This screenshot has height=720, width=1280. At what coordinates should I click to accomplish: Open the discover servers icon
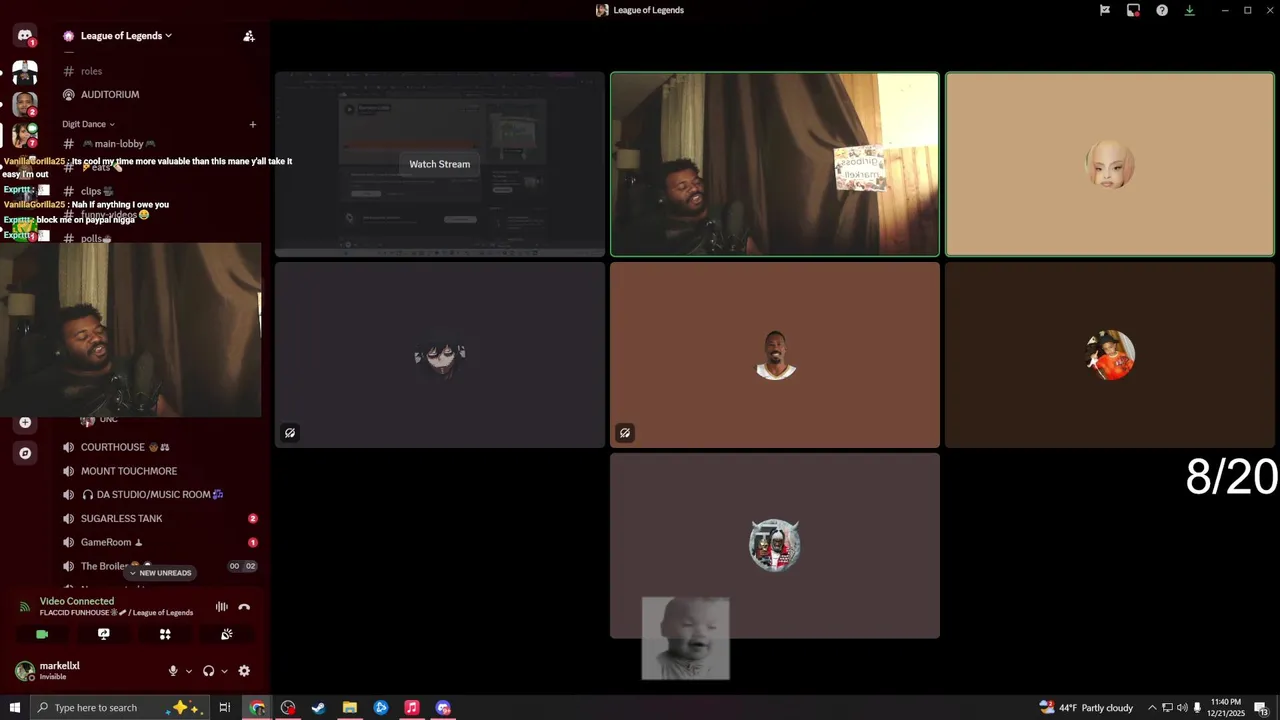point(25,453)
